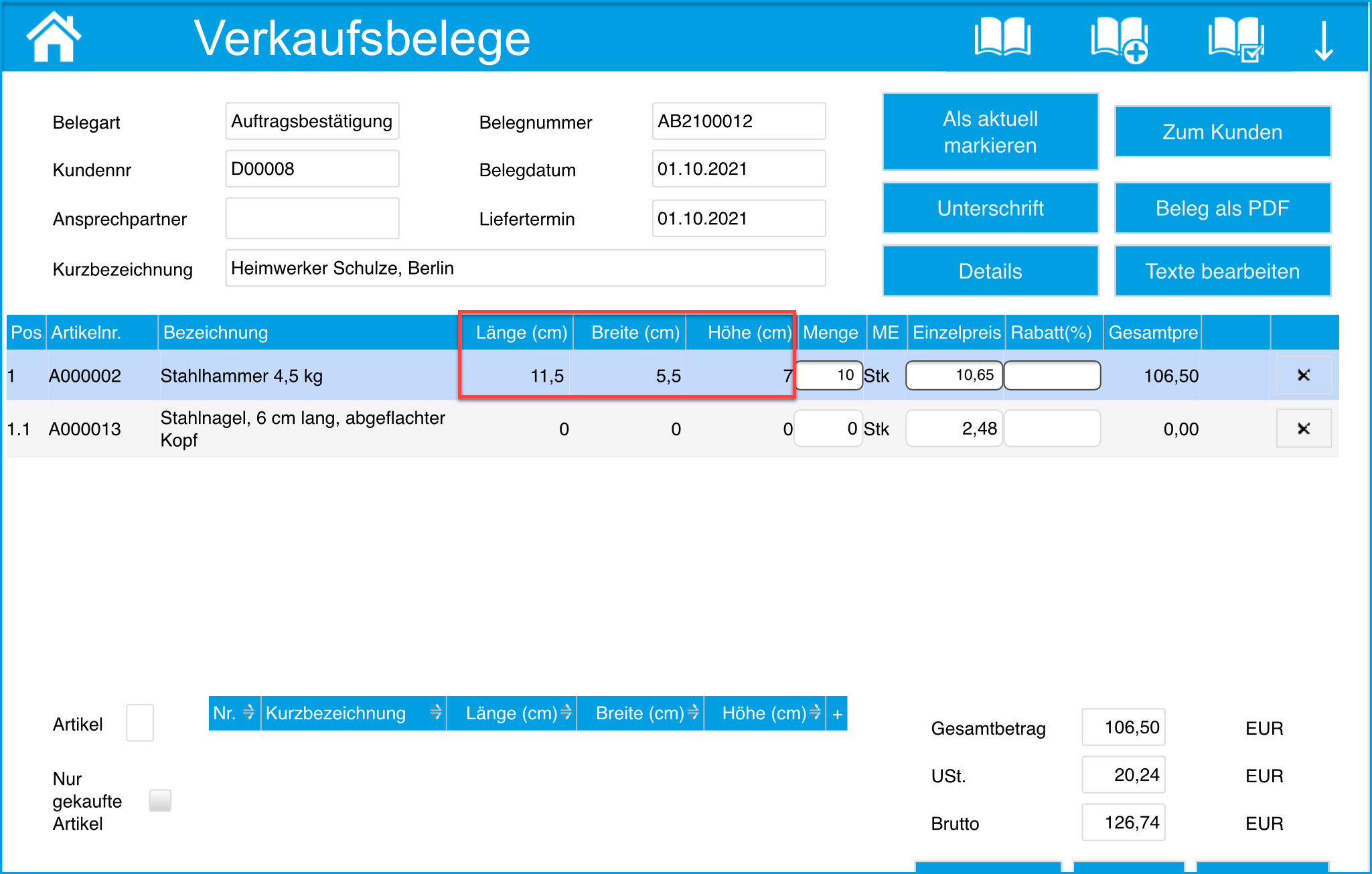Click the plus icon in article search header

(837, 714)
